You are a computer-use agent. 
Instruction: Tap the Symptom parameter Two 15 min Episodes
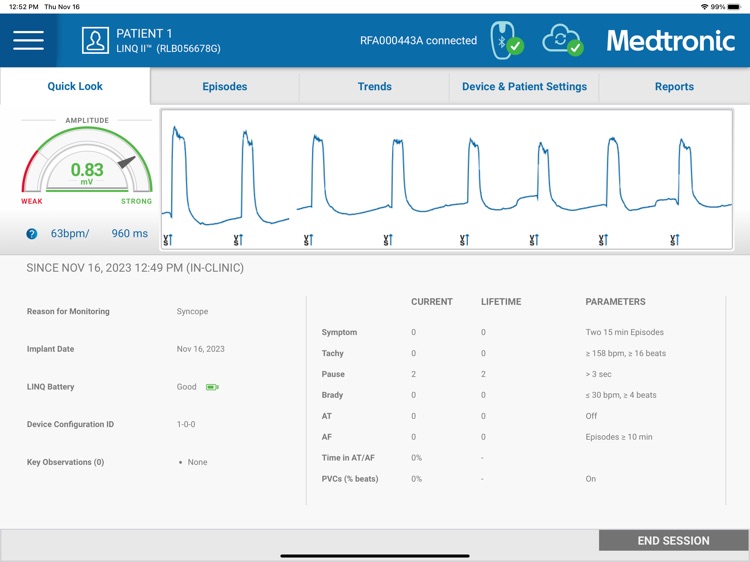click(x=625, y=332)
